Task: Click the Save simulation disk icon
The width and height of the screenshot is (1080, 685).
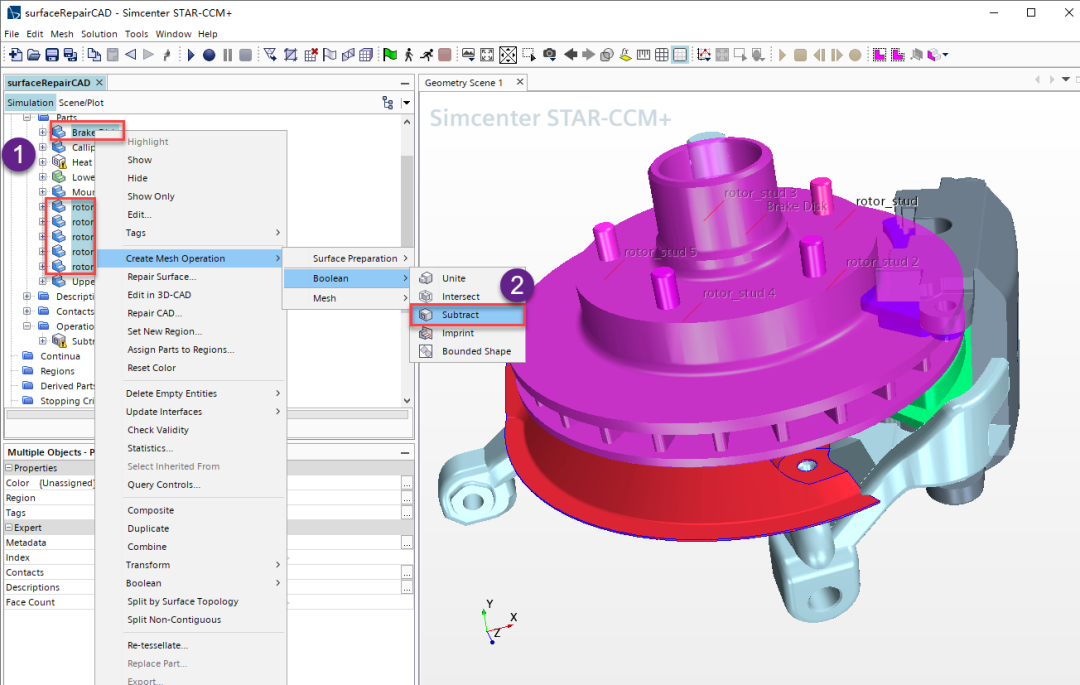Action: 52,55
